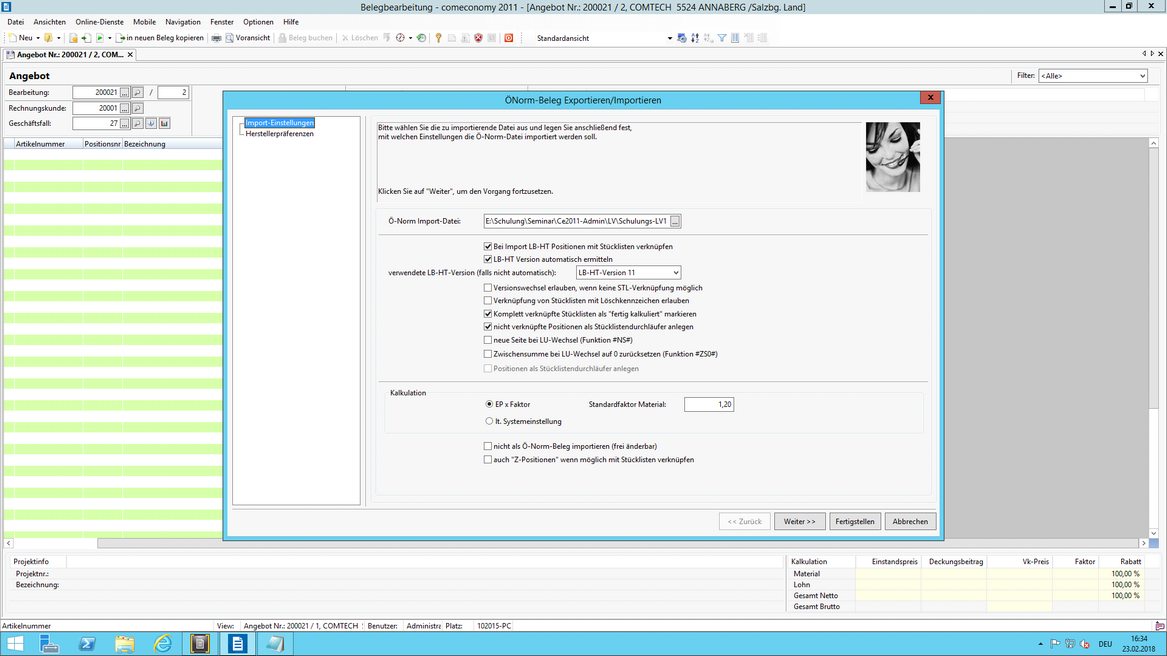Viewport: 1167px width, 656px height.
Task: Click the 'Weiter >>' button
Action: (x=799, y=521)
